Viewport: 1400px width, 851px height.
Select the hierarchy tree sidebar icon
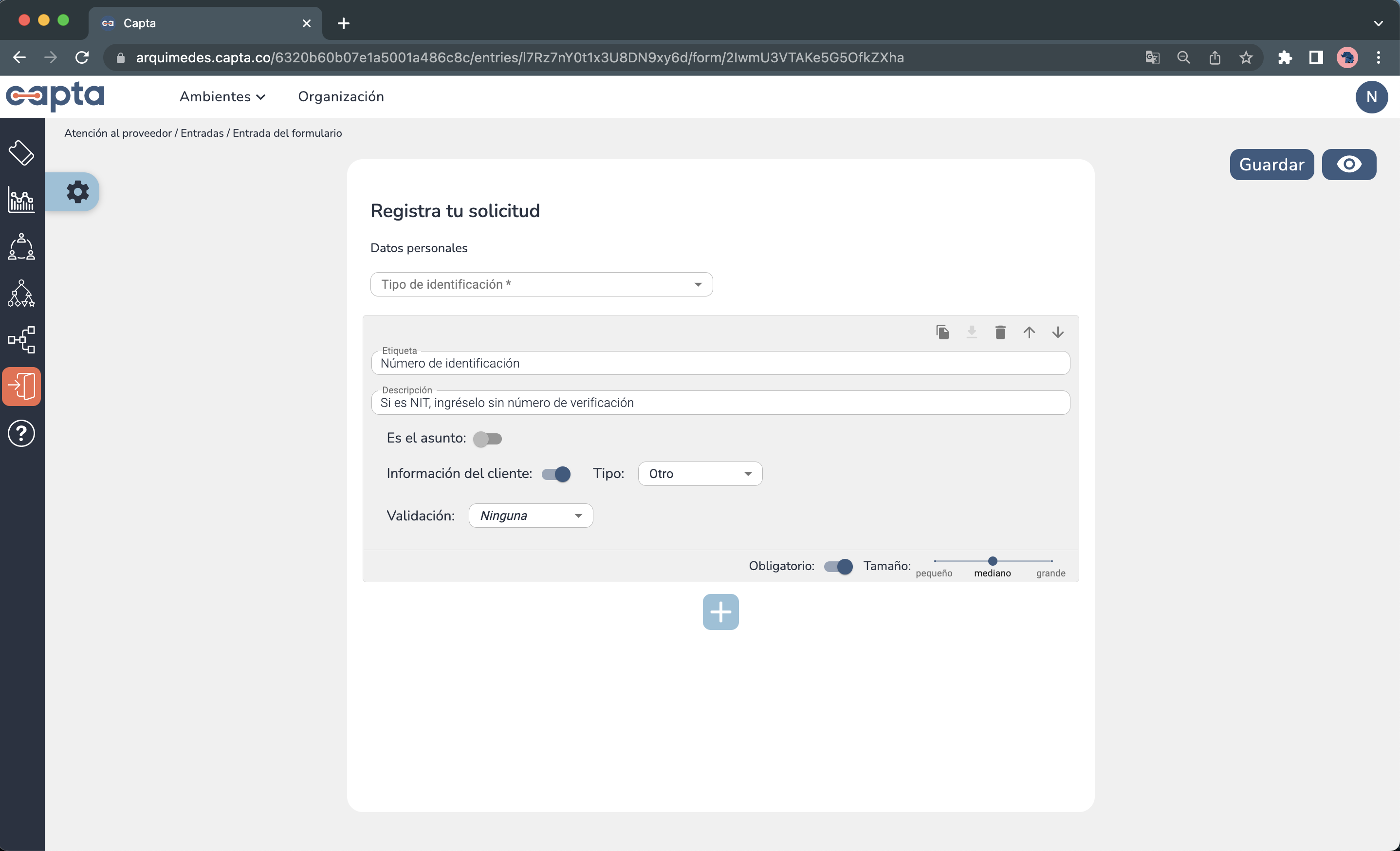pyautogui.click(x=20, y=294)
